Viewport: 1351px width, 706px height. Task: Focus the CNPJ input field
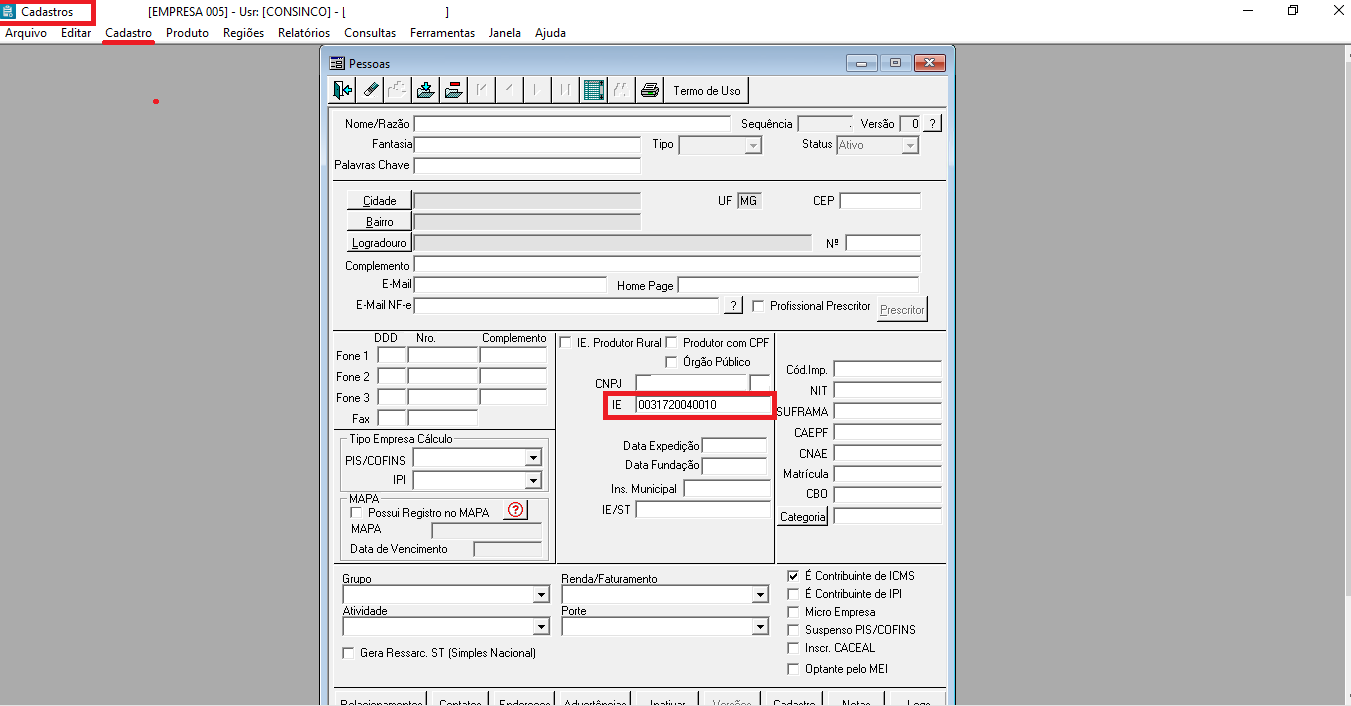pyautogui.click(x=692, y=383)
